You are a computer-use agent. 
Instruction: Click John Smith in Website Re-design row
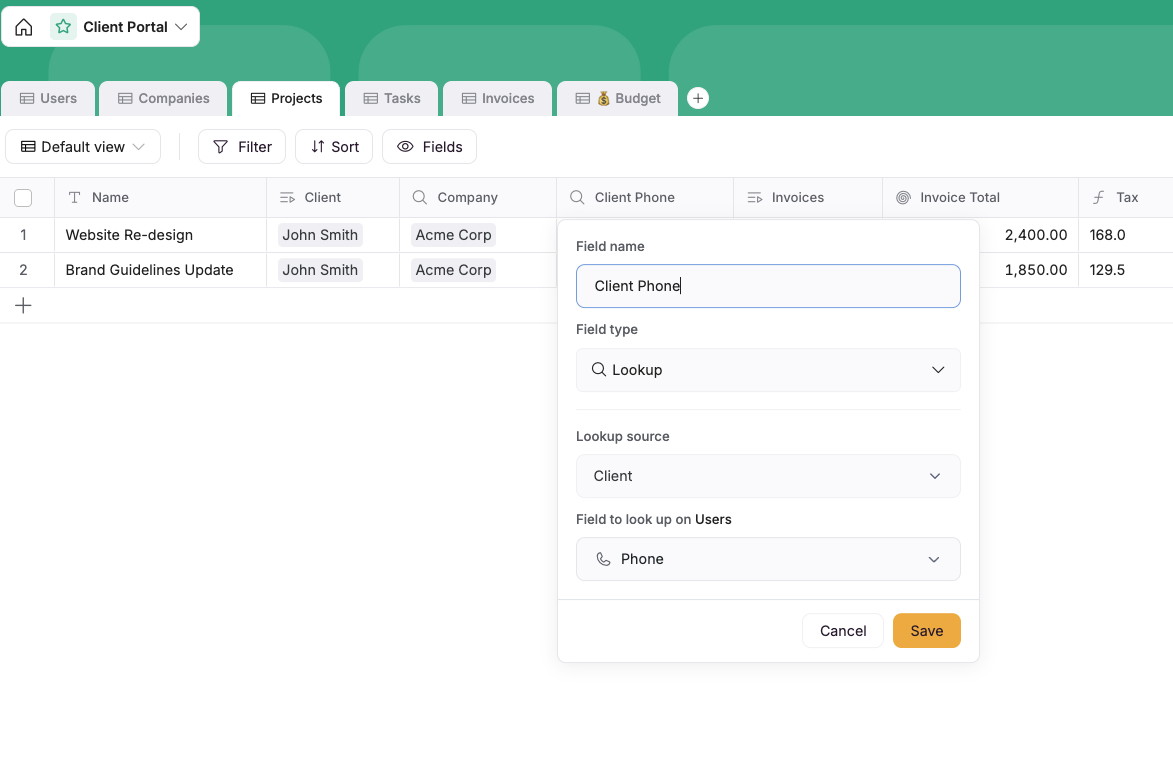[x=320, y=235]
